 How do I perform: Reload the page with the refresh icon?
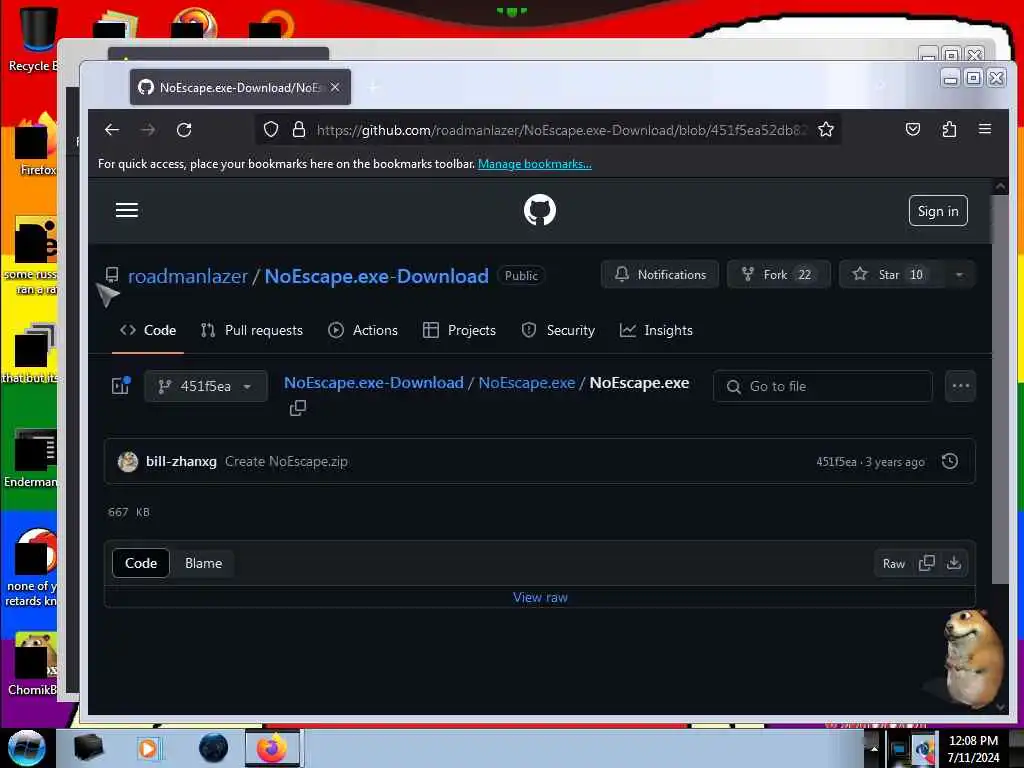click(184, 130)
